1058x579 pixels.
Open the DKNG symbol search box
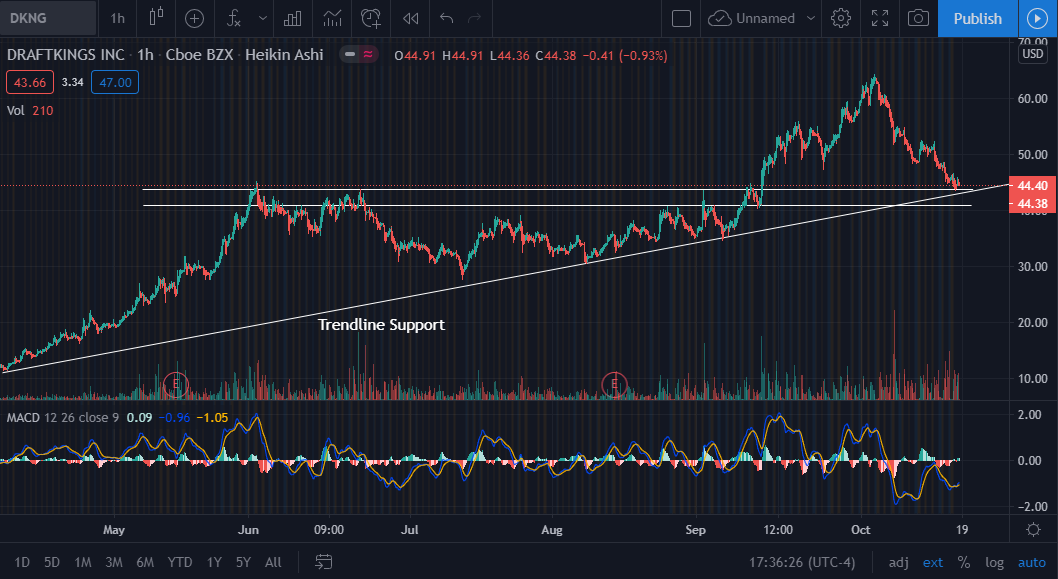pos(49,18)
